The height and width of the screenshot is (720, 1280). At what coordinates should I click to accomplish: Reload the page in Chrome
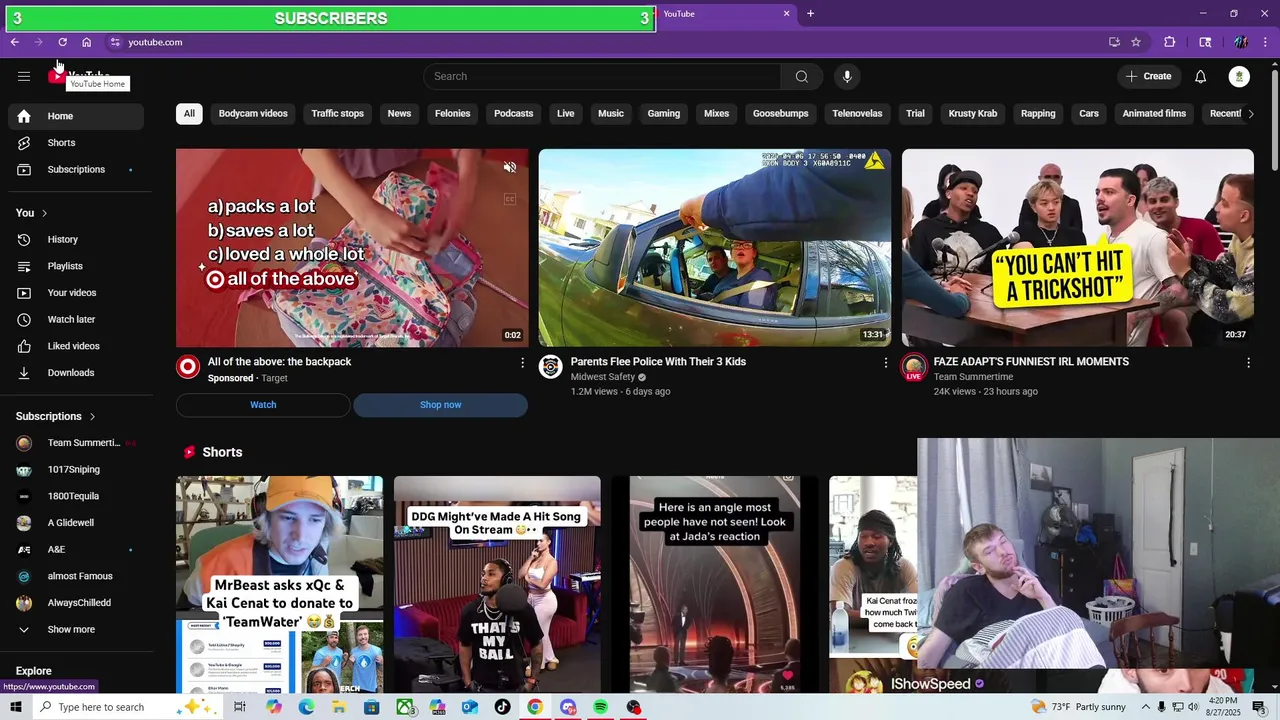pyautogui.click(x=62, y=42)
